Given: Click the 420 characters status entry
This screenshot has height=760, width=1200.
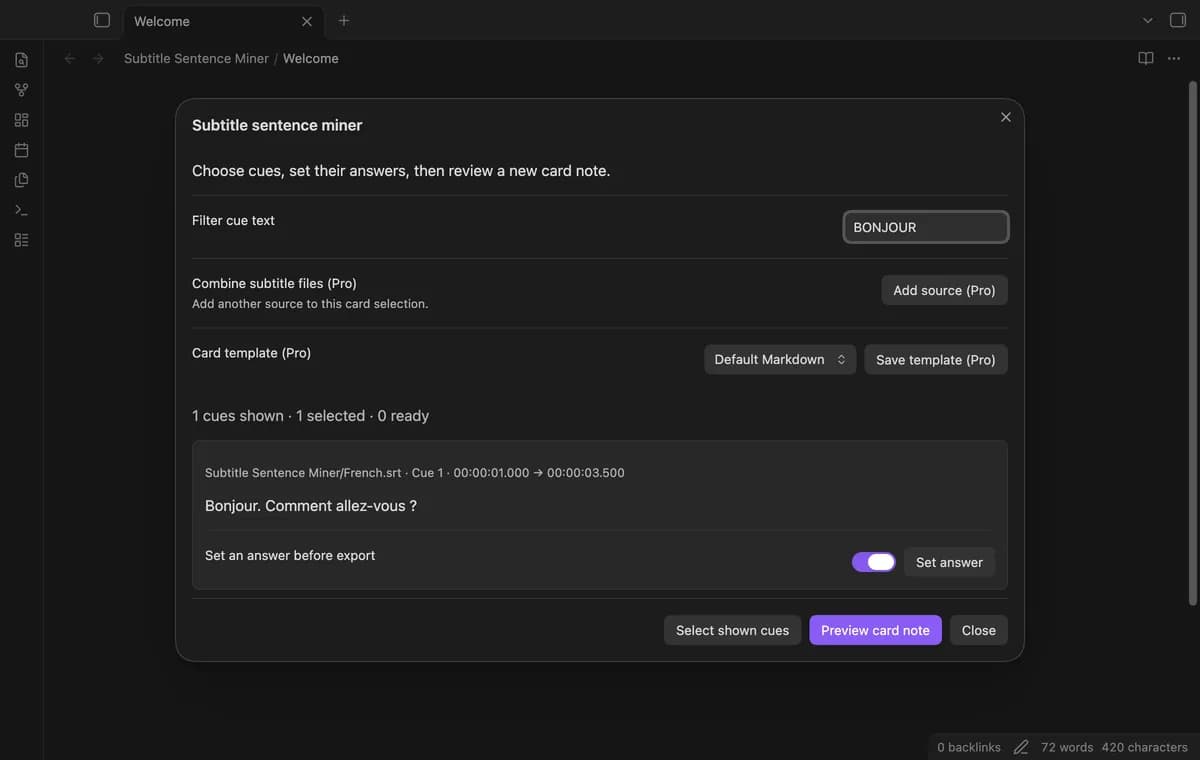Looking at the screenshot, I should point(1145,747).
